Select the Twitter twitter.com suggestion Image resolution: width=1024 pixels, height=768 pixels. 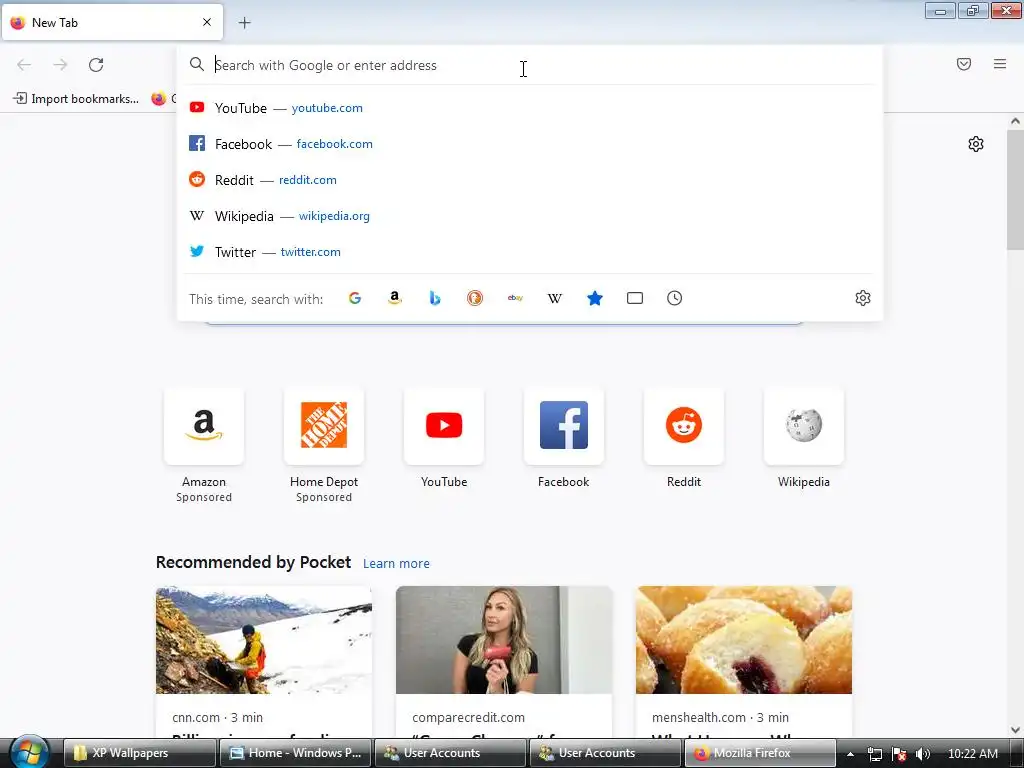530,251
